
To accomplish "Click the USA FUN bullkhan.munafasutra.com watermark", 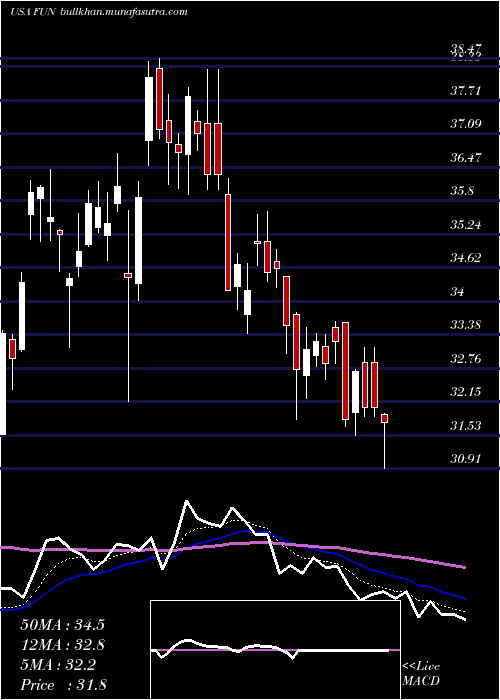I will [x=99, y=12].
